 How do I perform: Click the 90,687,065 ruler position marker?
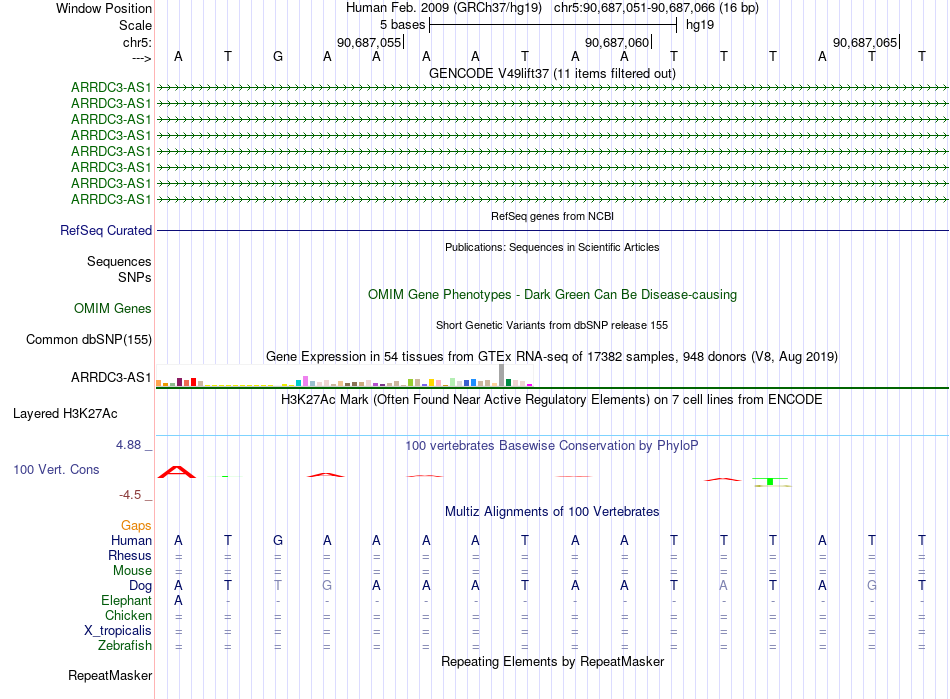[865, 42]
